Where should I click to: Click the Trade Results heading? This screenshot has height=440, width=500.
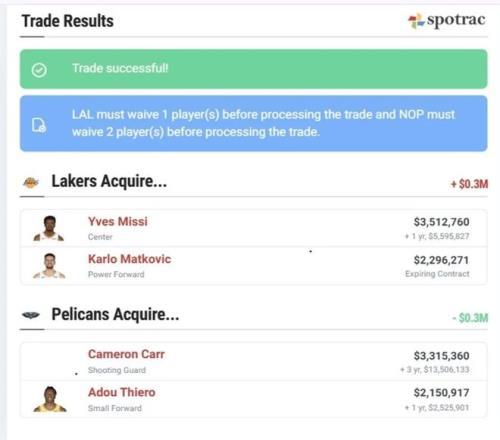coord(68,21)
